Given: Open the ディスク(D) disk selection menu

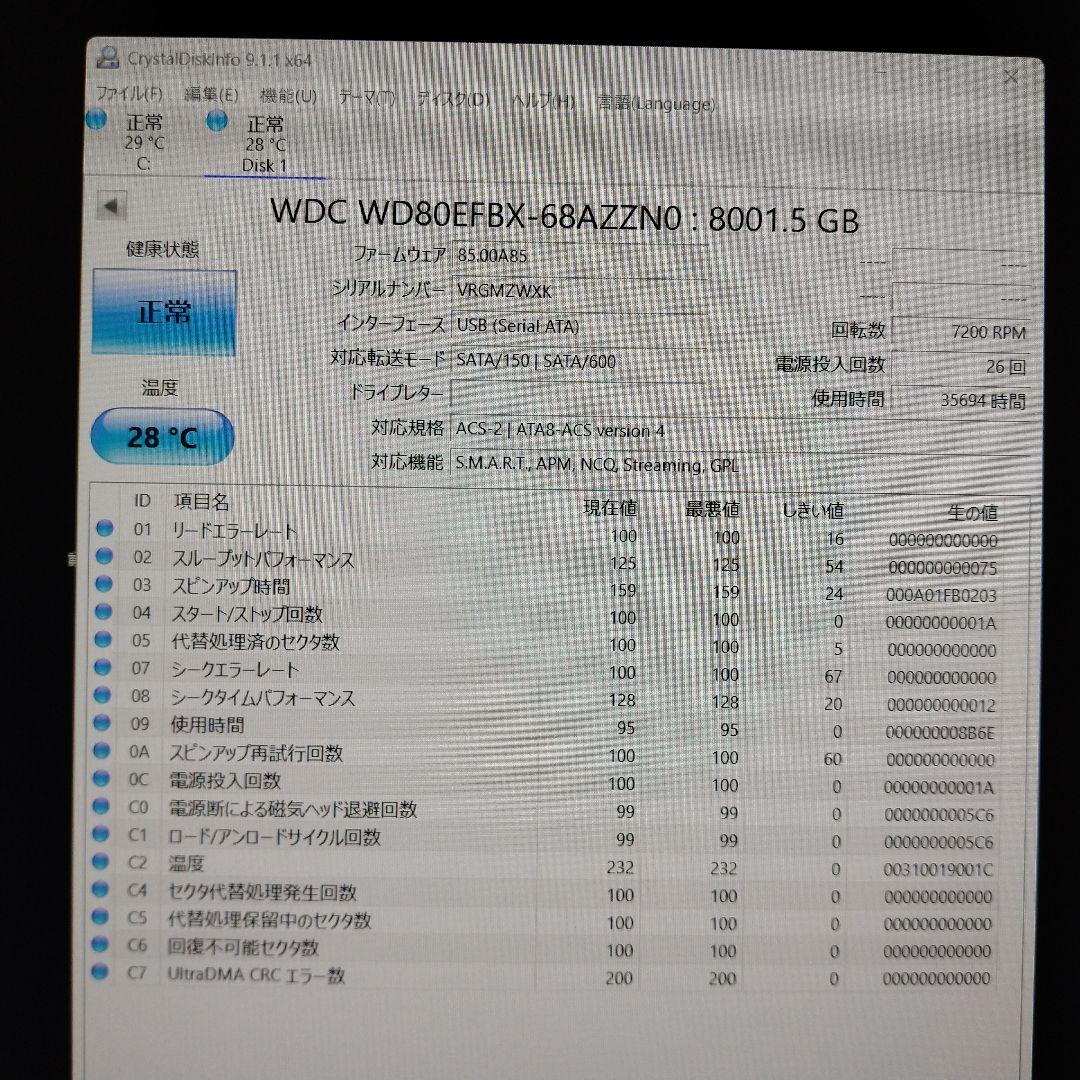Looking at the screenshot, I should coord(451,100).
